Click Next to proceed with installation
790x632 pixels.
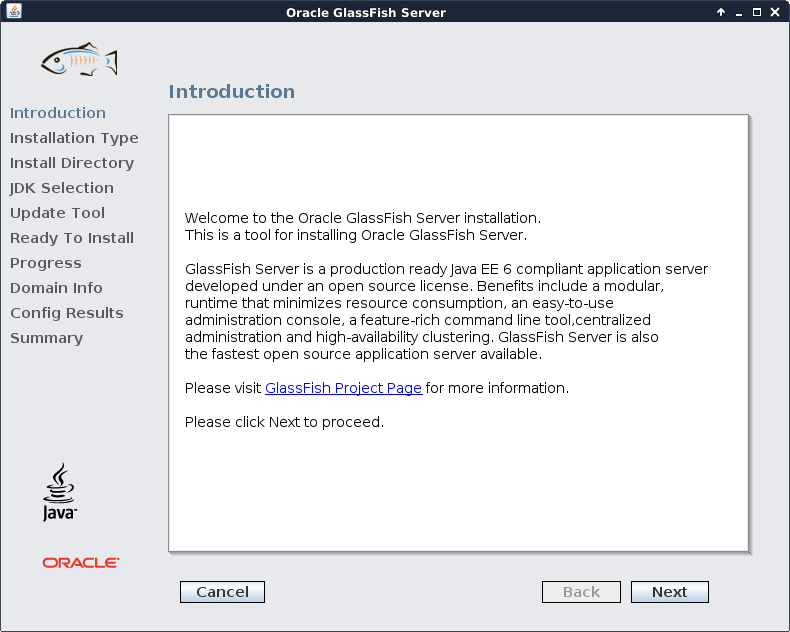670,592
